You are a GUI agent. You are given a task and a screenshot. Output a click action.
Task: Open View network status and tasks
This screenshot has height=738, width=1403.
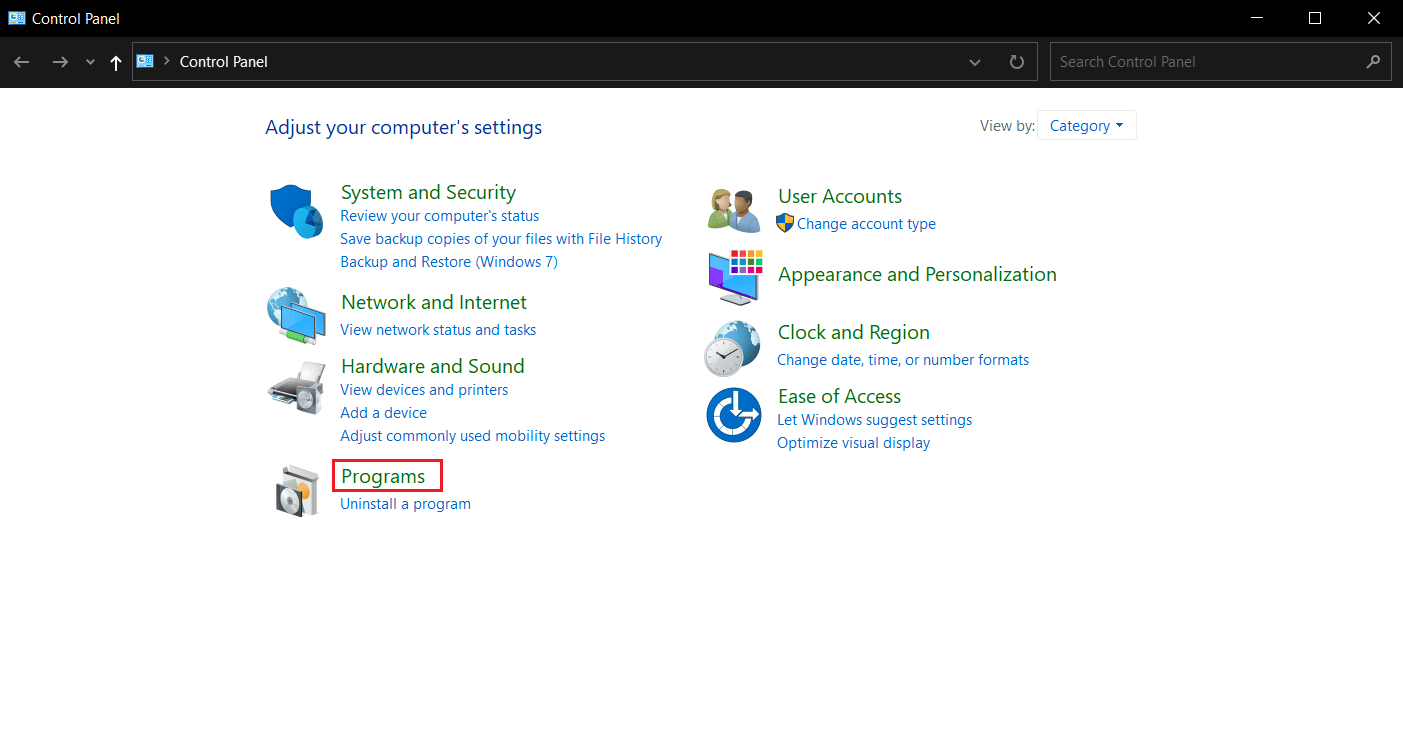[438, 330]
